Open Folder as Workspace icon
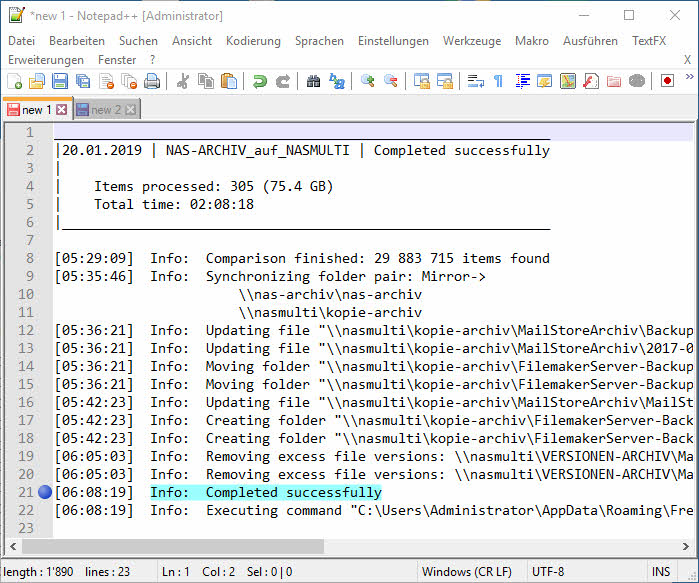 coord(614,81)
